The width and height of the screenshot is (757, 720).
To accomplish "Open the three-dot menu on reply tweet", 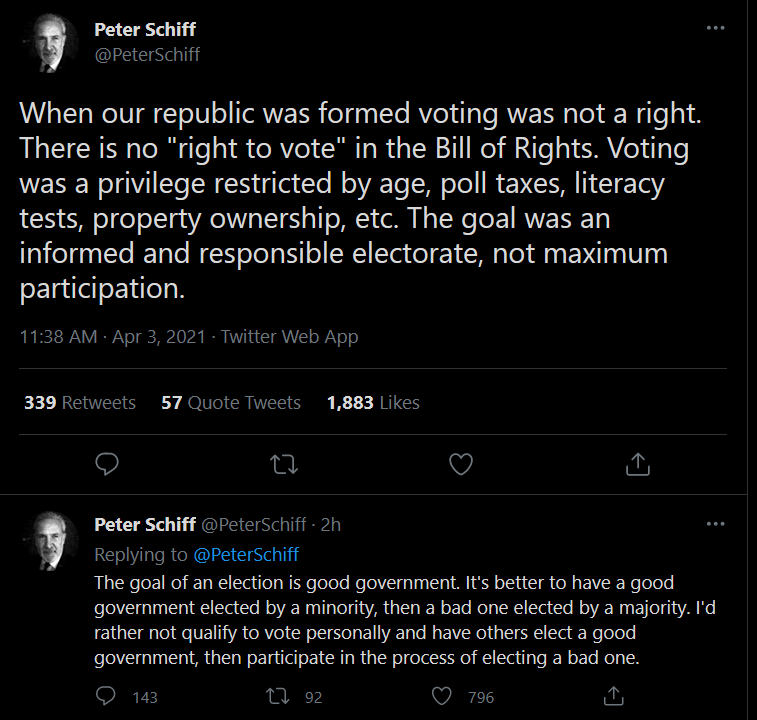I will pyautogui.click(x=715, y=523).
